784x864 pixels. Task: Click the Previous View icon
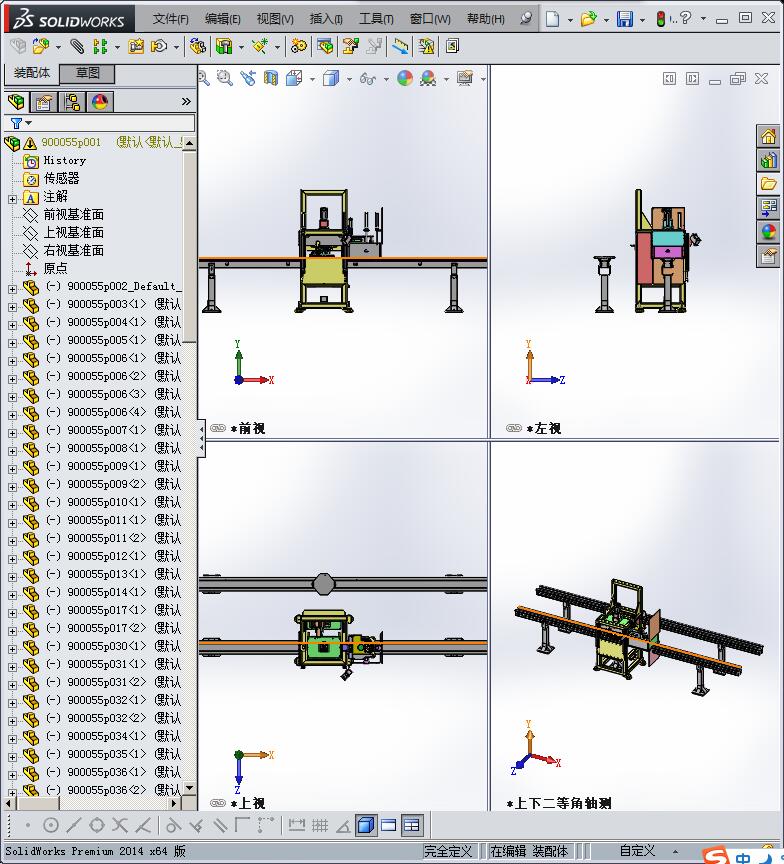(248, 78)
